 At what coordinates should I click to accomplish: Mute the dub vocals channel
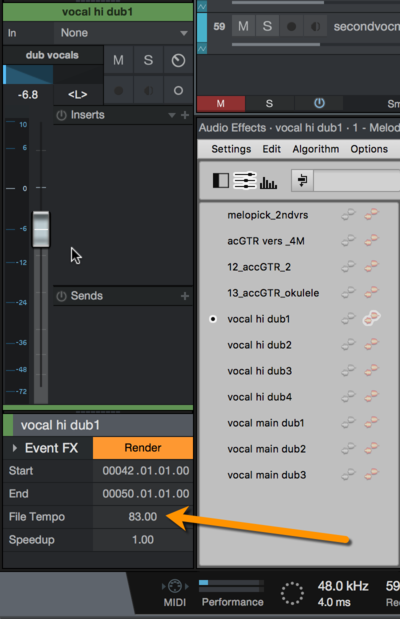coord(118,60)
